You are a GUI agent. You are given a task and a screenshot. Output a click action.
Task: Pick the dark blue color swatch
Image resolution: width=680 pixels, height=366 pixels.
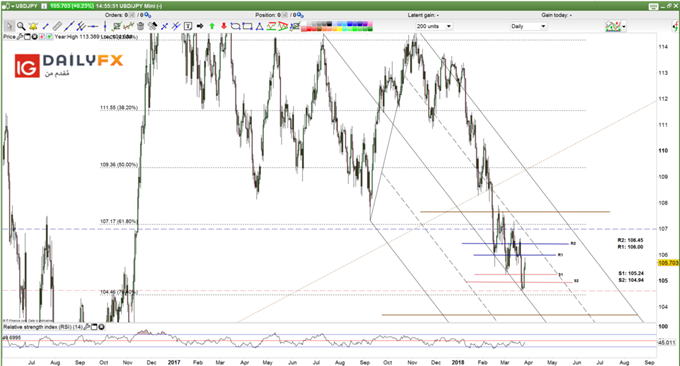tap(360, 23)
